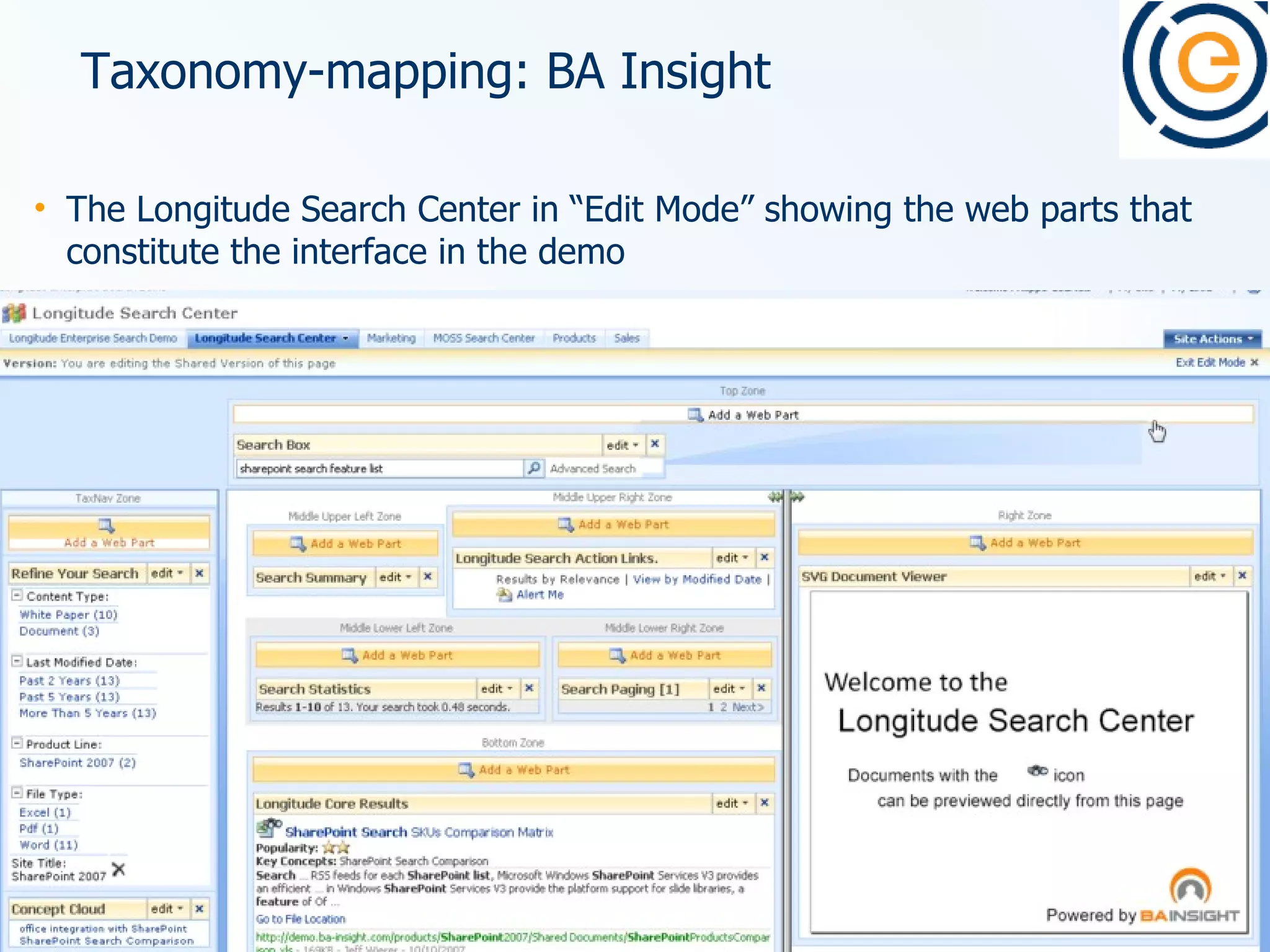The height and width of the screenshot is (952, 1270).
Task: Filter by Excel (1) file type
Action: [x=45, y=812]
